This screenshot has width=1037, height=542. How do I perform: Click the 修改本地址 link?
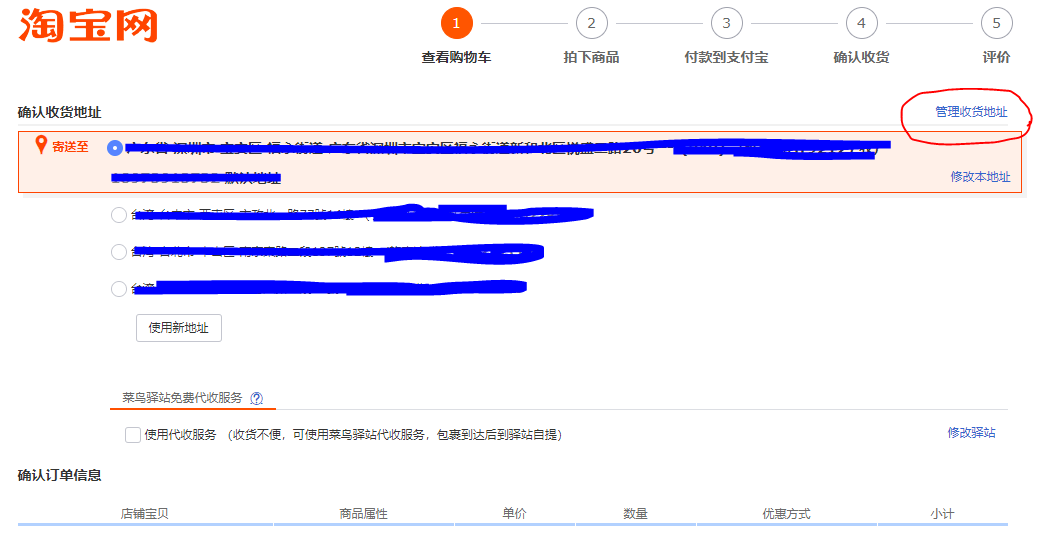(x=980, y=176)
